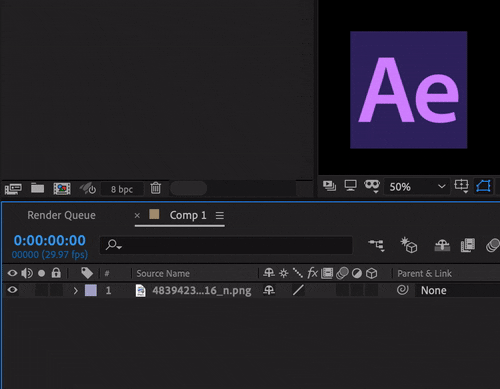Select the Comp 1 timeline tab

click(x=188, y=215)
